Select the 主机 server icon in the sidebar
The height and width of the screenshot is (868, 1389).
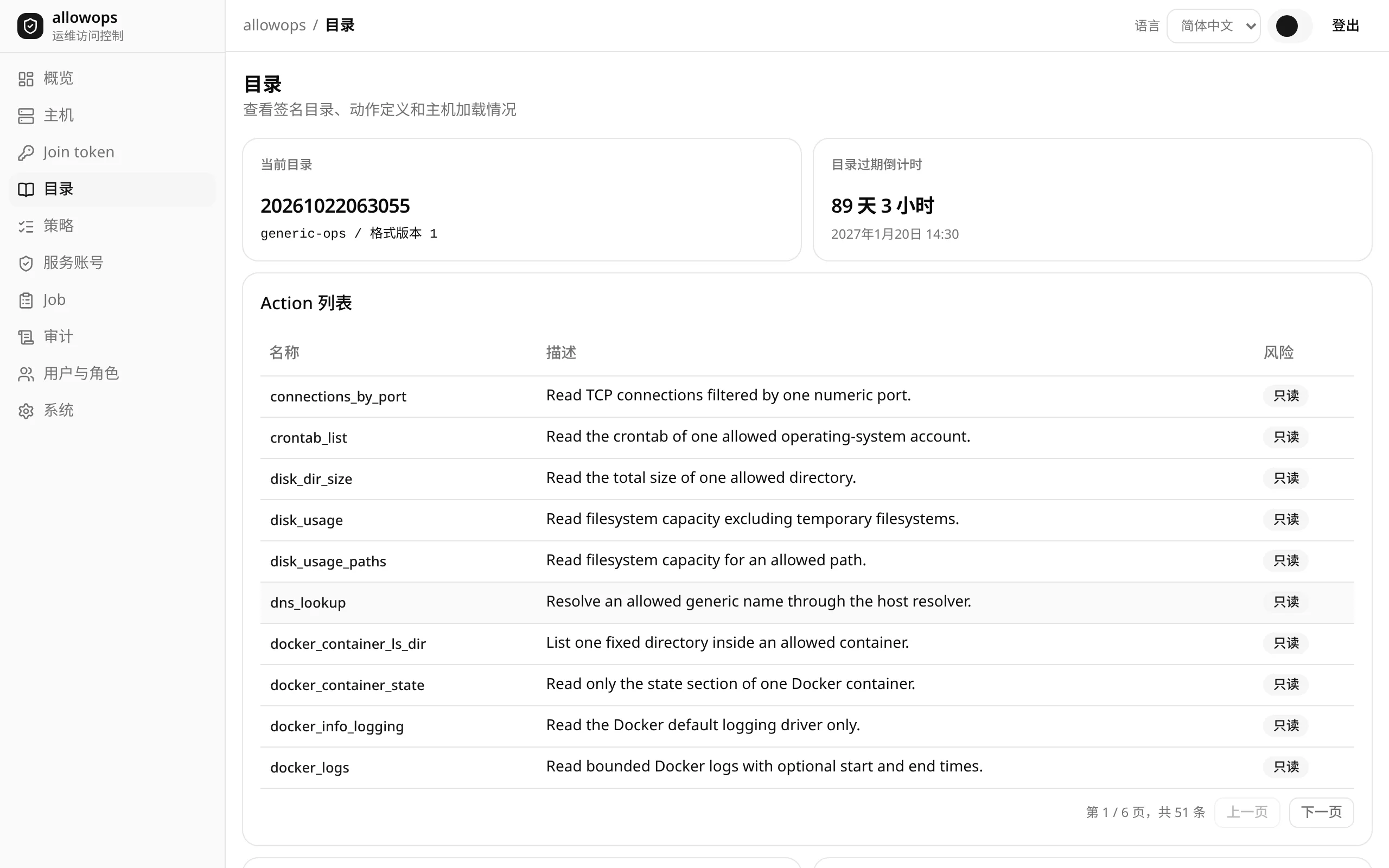[x=26, y=116]
